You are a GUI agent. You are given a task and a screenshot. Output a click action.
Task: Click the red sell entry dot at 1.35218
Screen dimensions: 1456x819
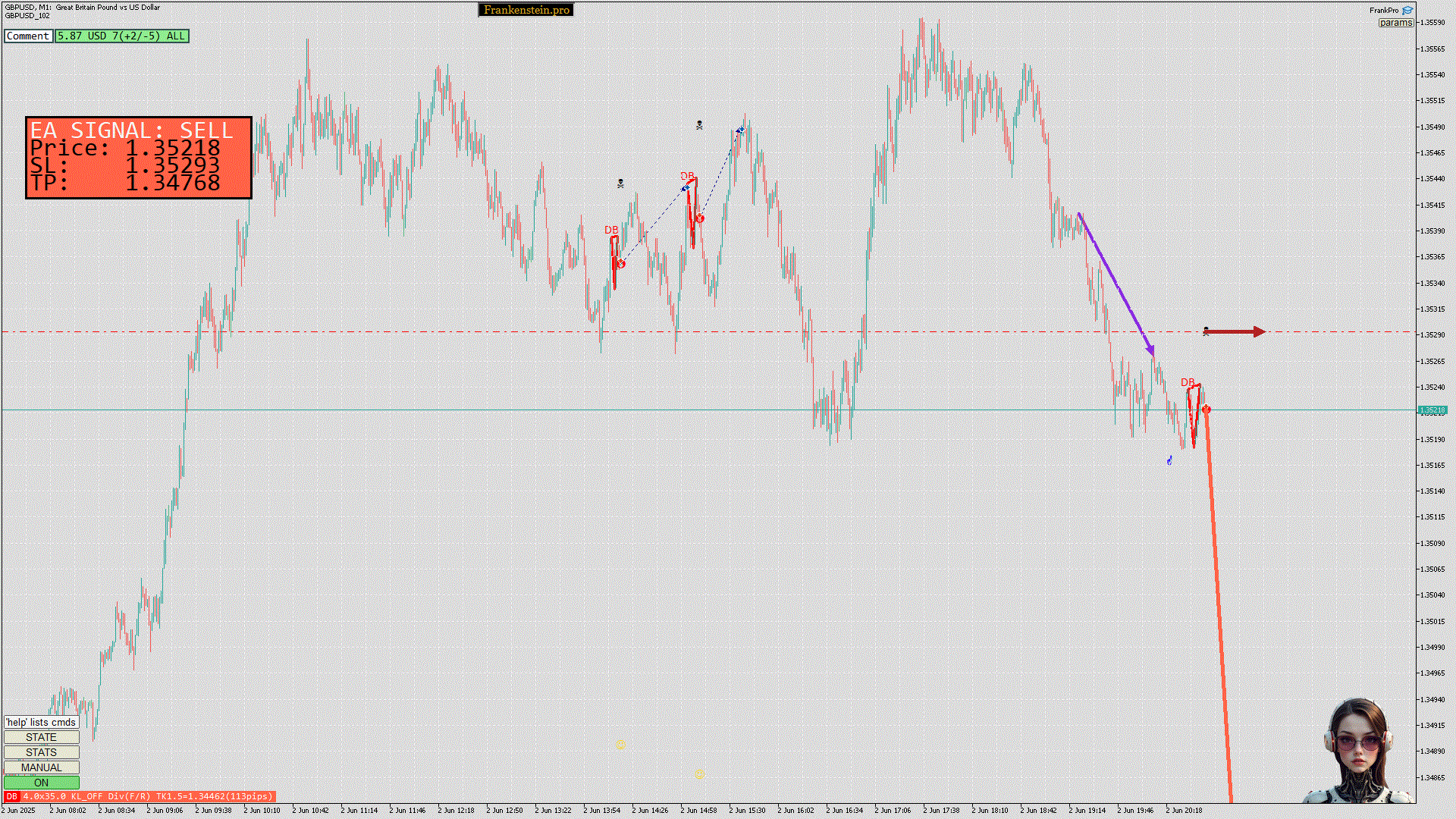coord(1206,409)
